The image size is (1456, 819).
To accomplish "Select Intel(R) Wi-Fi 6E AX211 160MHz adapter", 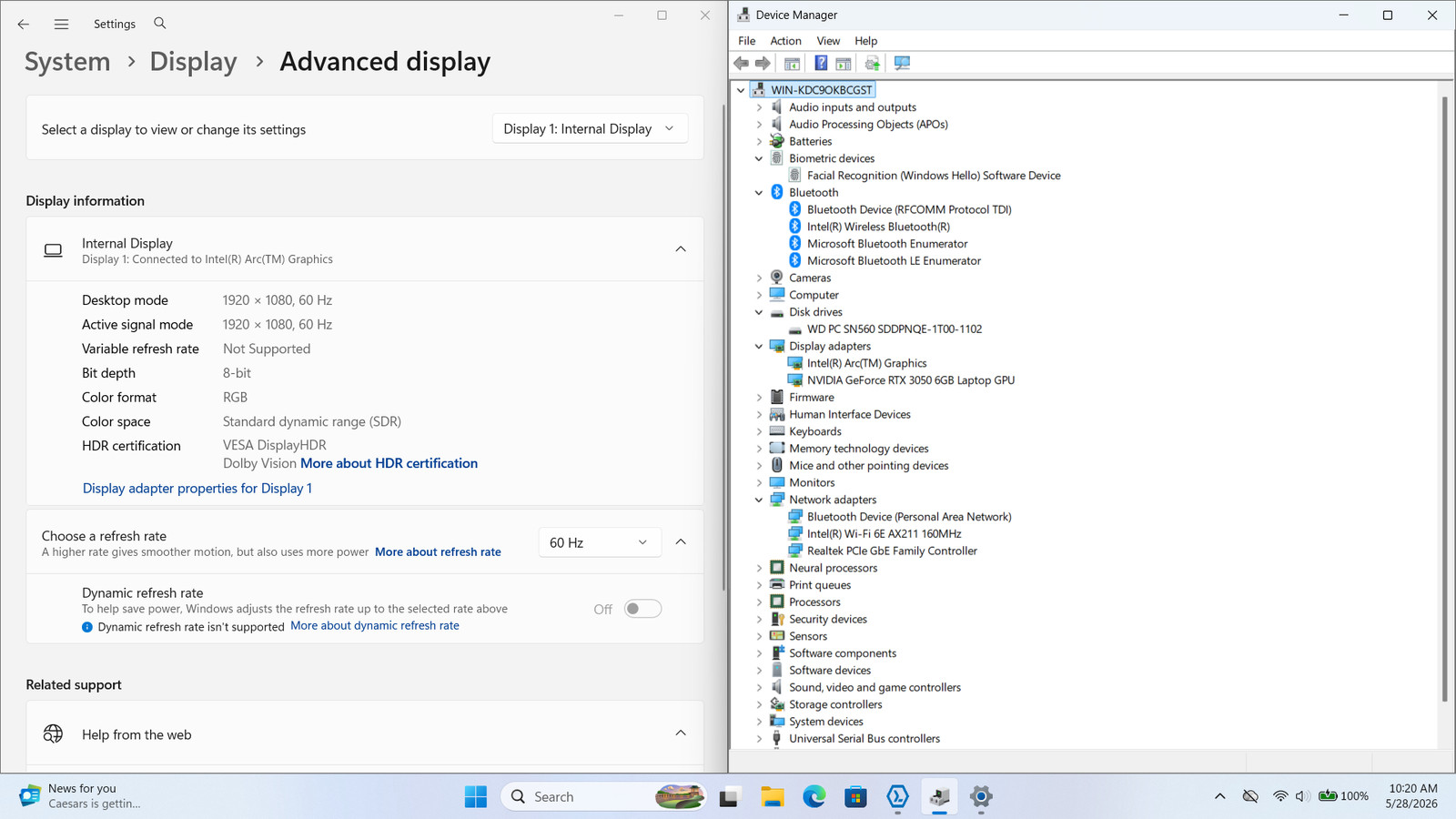I will (x=884, y=534).
